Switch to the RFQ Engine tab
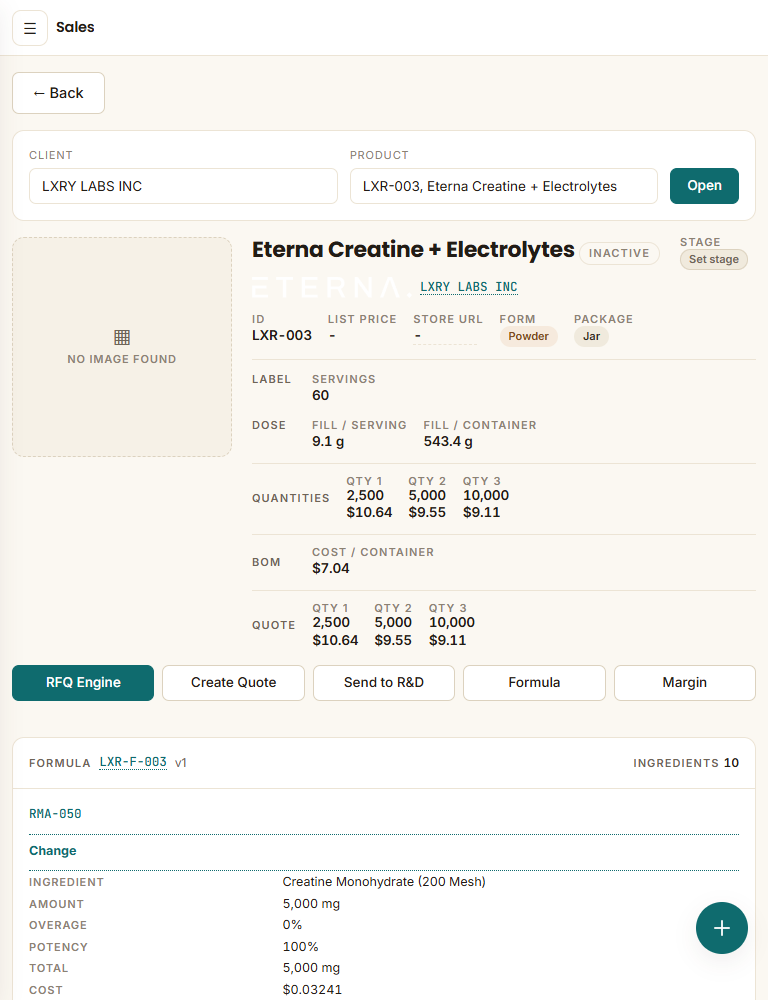 pyautogui.click(x=83, y=683)
